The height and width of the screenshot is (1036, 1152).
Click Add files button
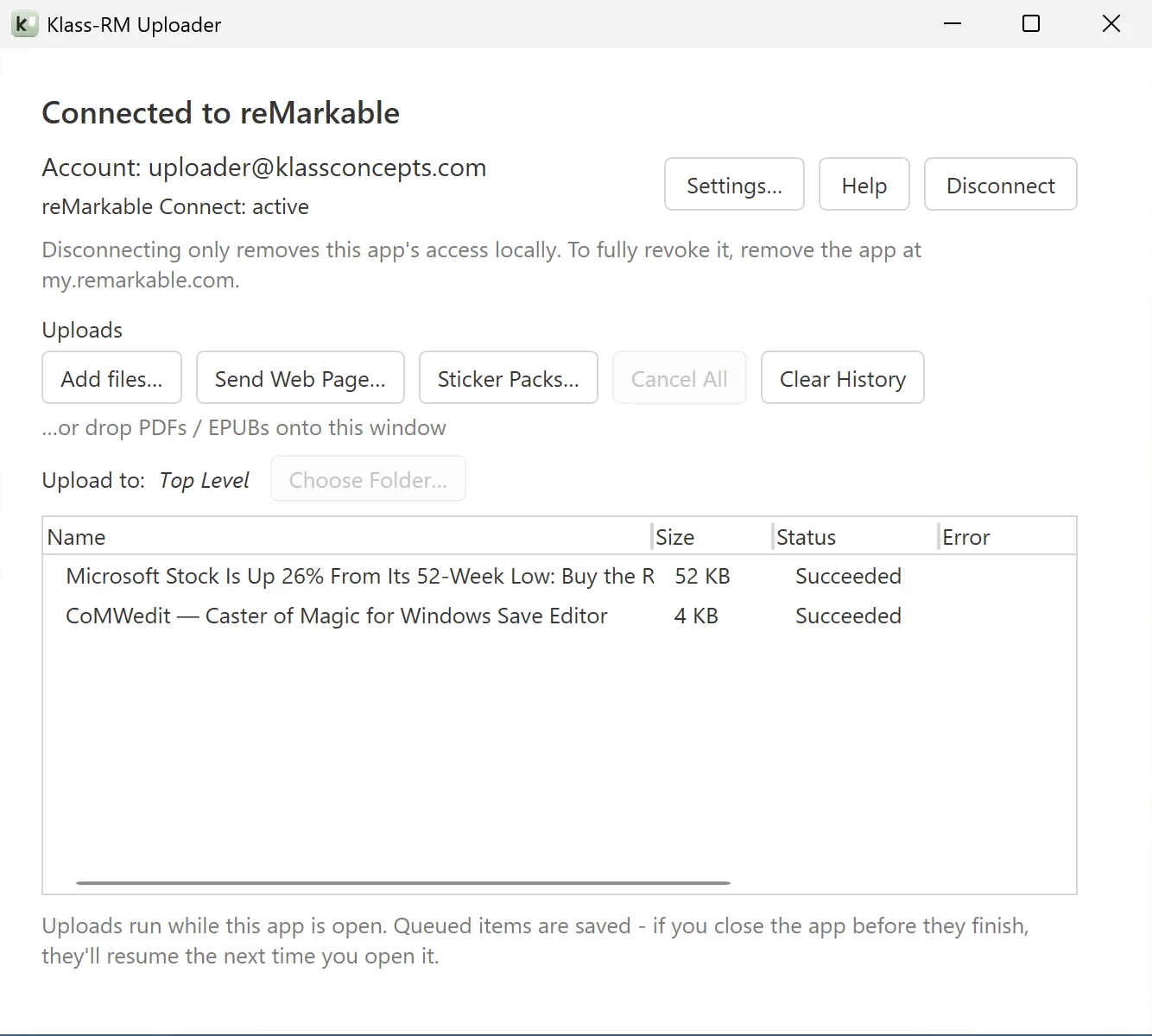[x=111, y=377]
